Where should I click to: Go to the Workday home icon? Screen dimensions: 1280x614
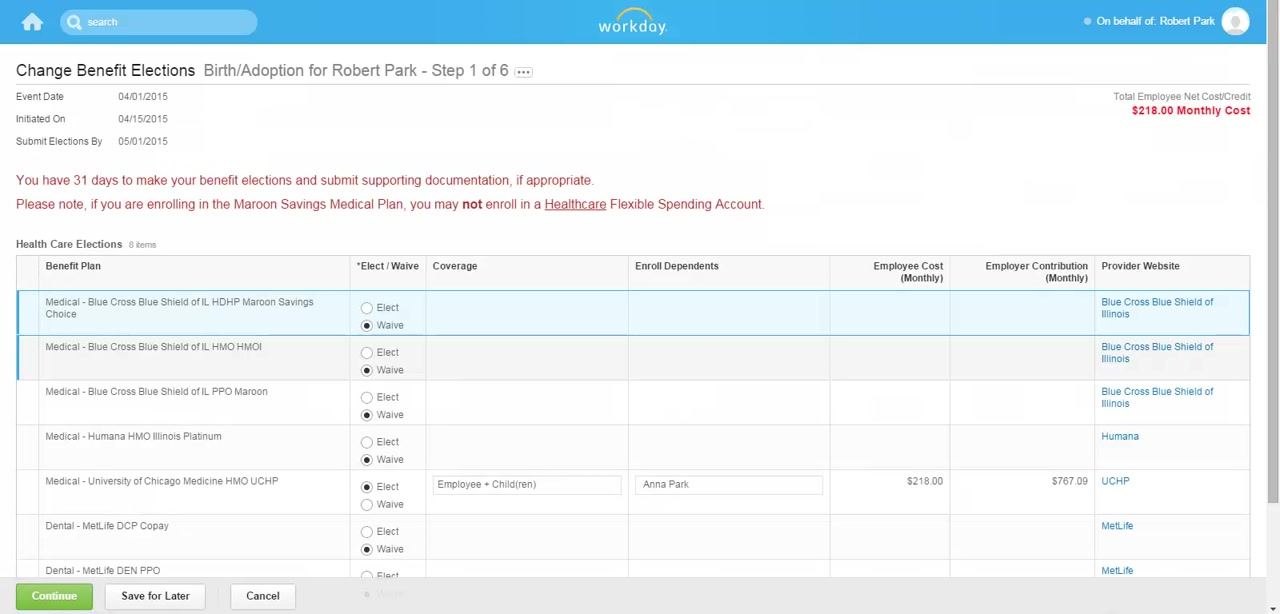tap(32, 22)
